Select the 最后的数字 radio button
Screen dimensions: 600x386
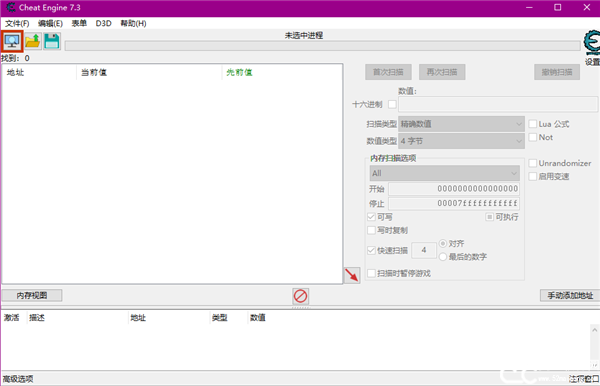[x=443, y=257]
